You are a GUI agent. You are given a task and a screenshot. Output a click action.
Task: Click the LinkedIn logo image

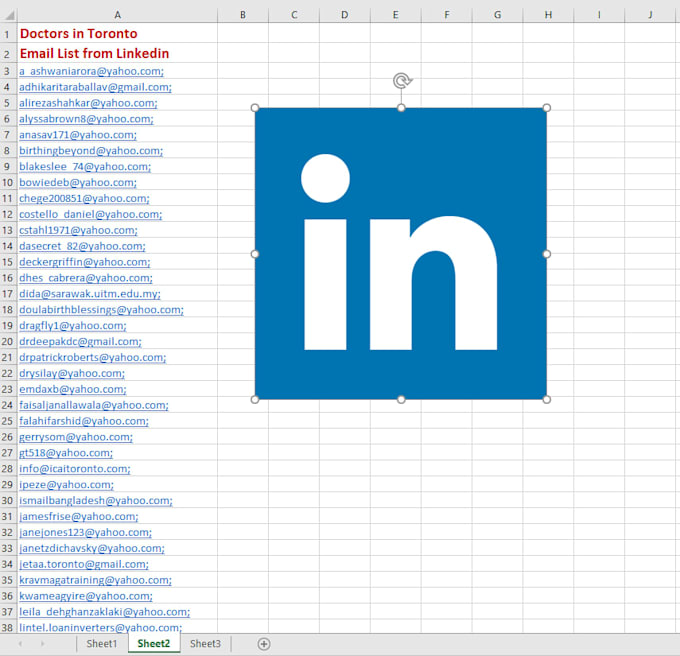coord(400,253)
